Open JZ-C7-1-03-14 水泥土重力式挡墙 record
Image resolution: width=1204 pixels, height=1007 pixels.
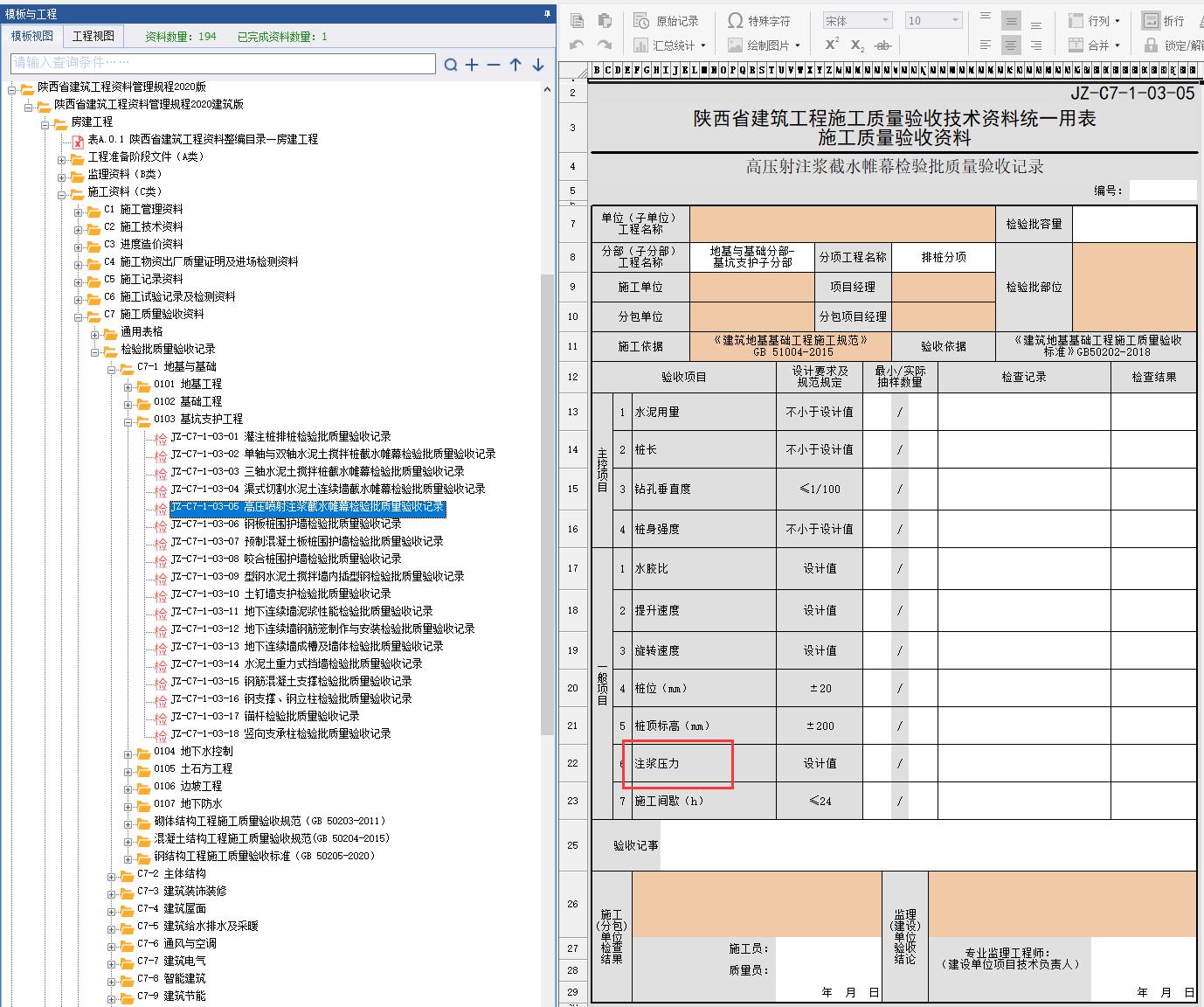(x=297, y=663)
